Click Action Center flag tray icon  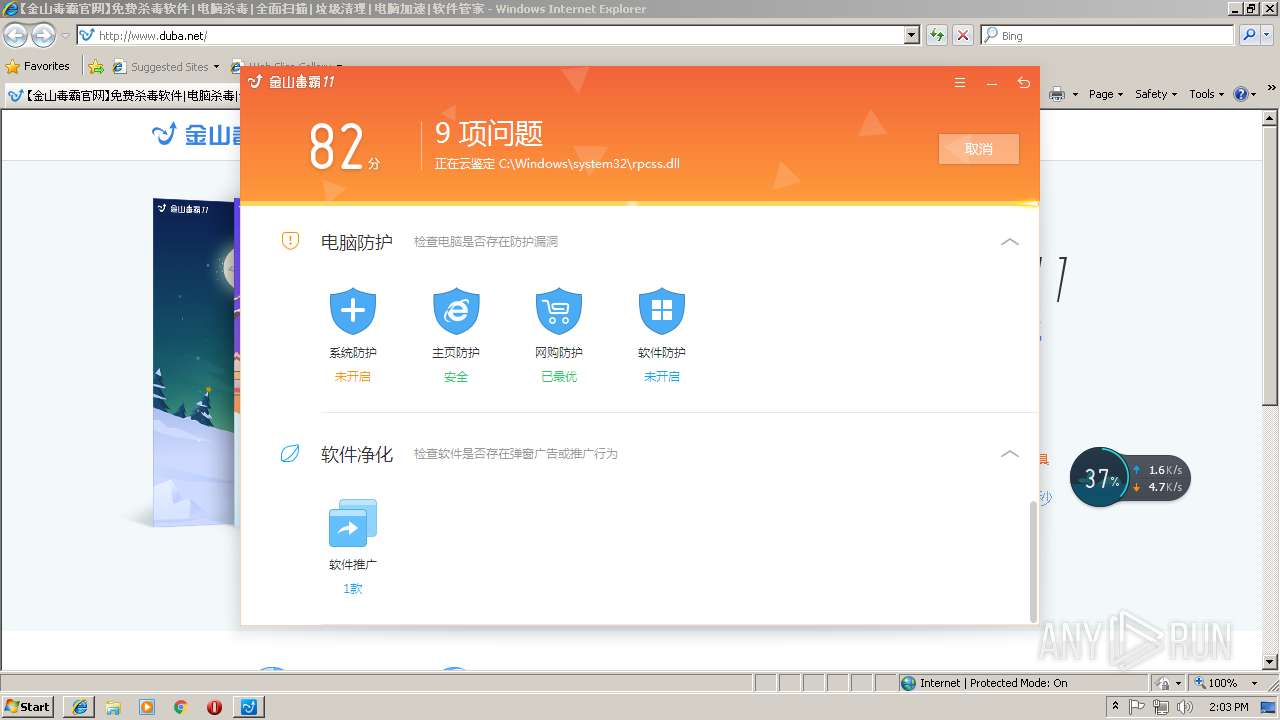tap(1137, 707)
